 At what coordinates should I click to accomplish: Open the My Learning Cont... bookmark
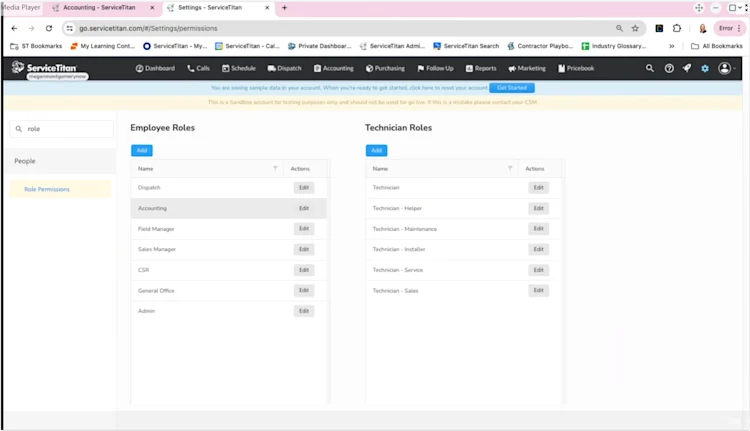[x=103, y=46]
